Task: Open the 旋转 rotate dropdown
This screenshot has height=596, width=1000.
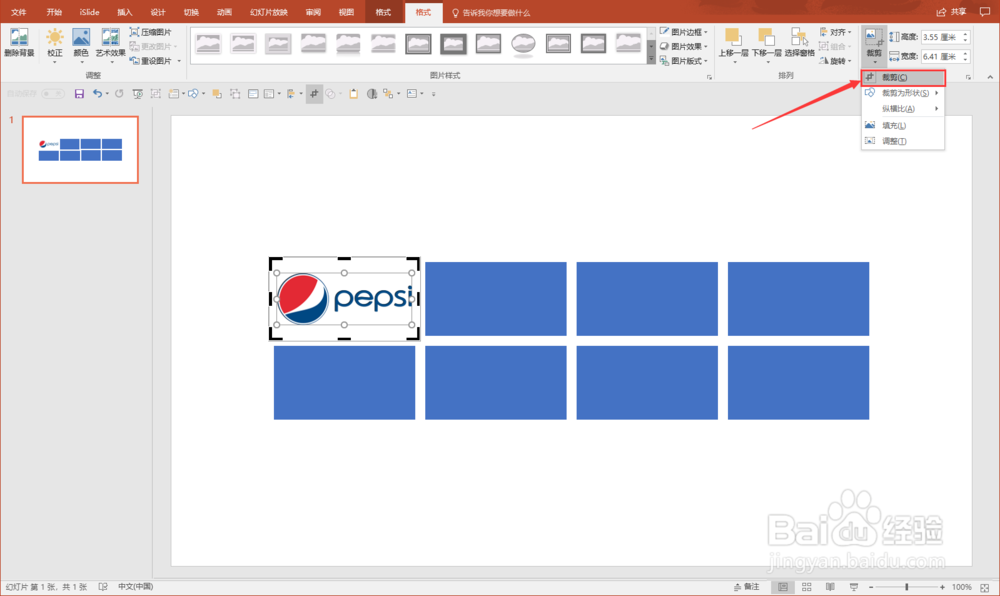Action: point(835,61)
